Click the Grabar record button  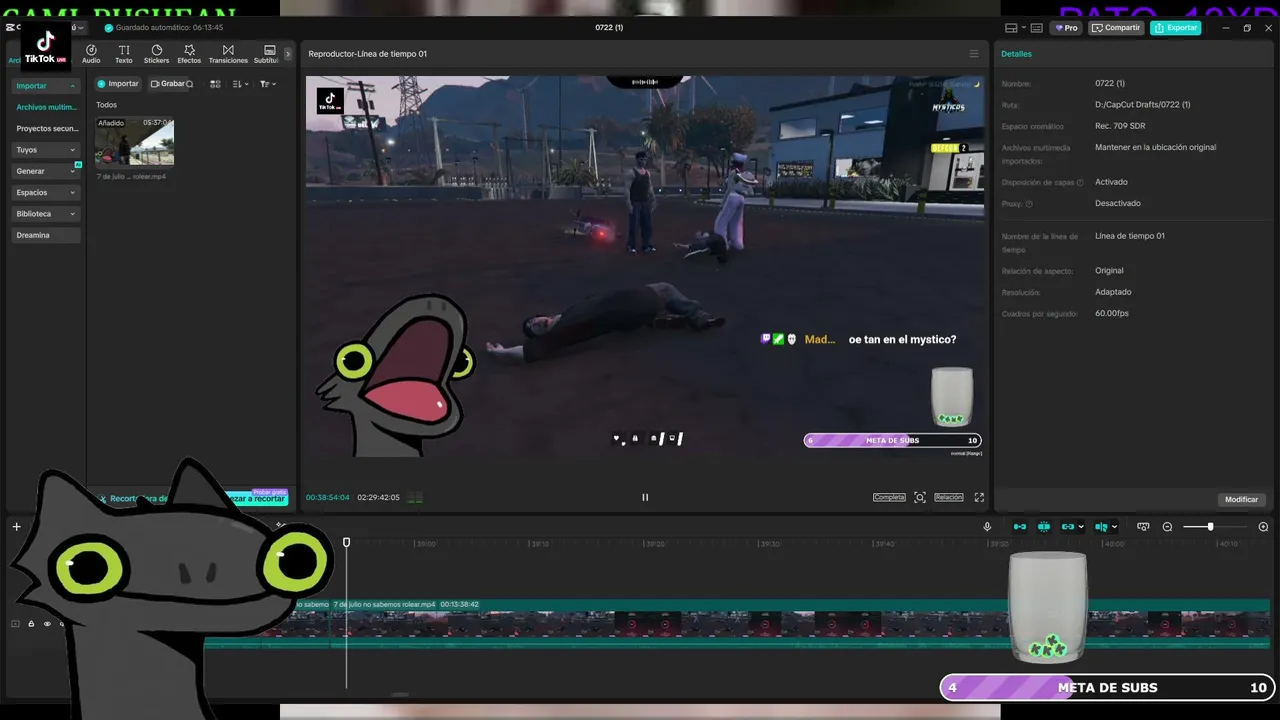pyautogui.click(x=167, y=84)
